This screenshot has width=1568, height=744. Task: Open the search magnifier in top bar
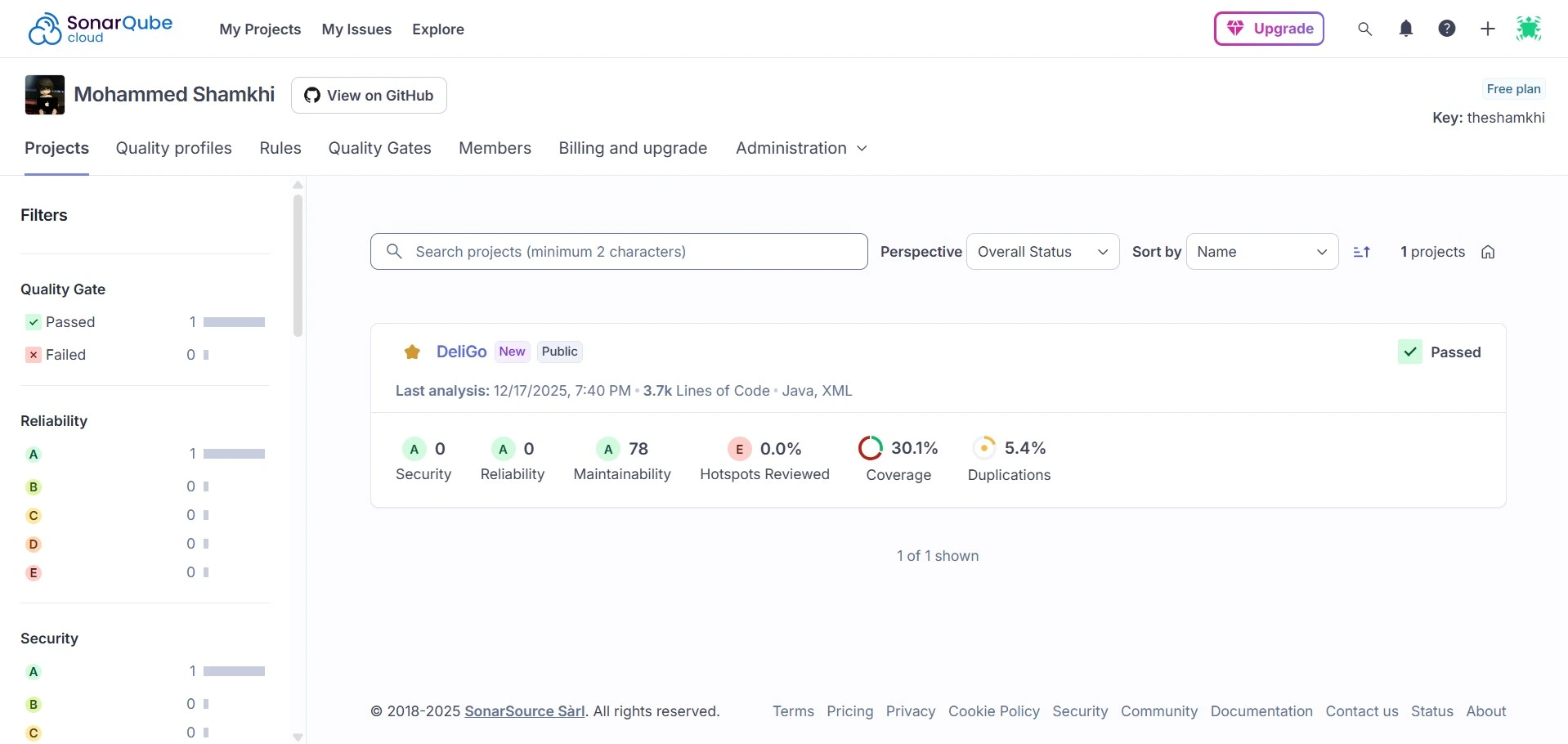tap(1364, 29)
